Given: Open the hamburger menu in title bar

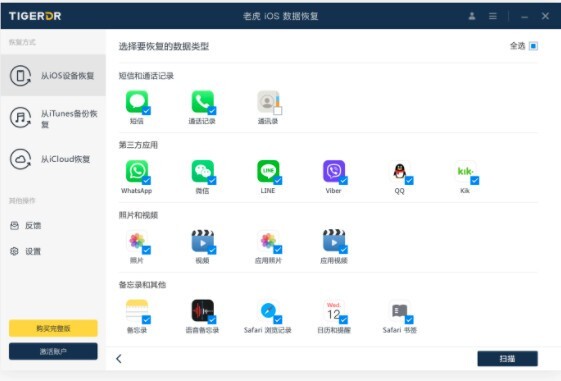Looking at the screenshot, I should [x=493, y=16].
